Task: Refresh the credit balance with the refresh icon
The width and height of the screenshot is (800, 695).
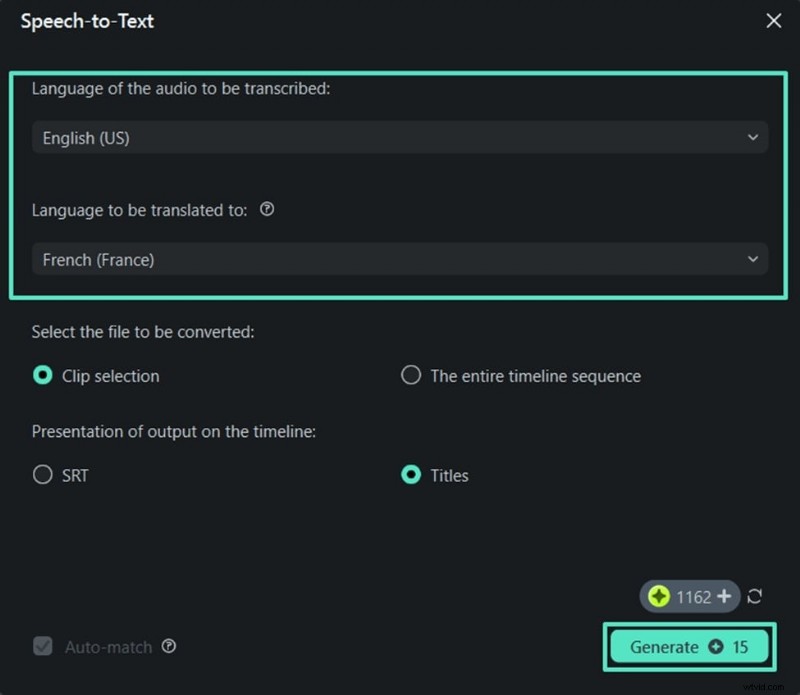Action: click(x=752, y=596)
